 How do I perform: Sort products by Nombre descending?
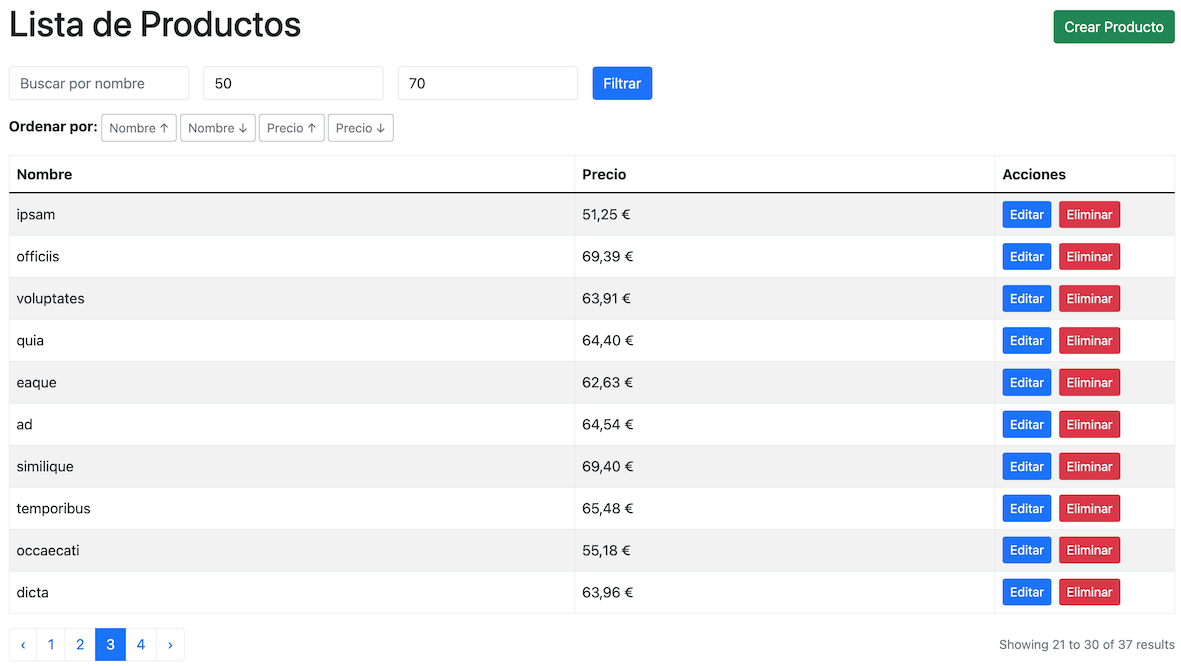click(217, 127)
